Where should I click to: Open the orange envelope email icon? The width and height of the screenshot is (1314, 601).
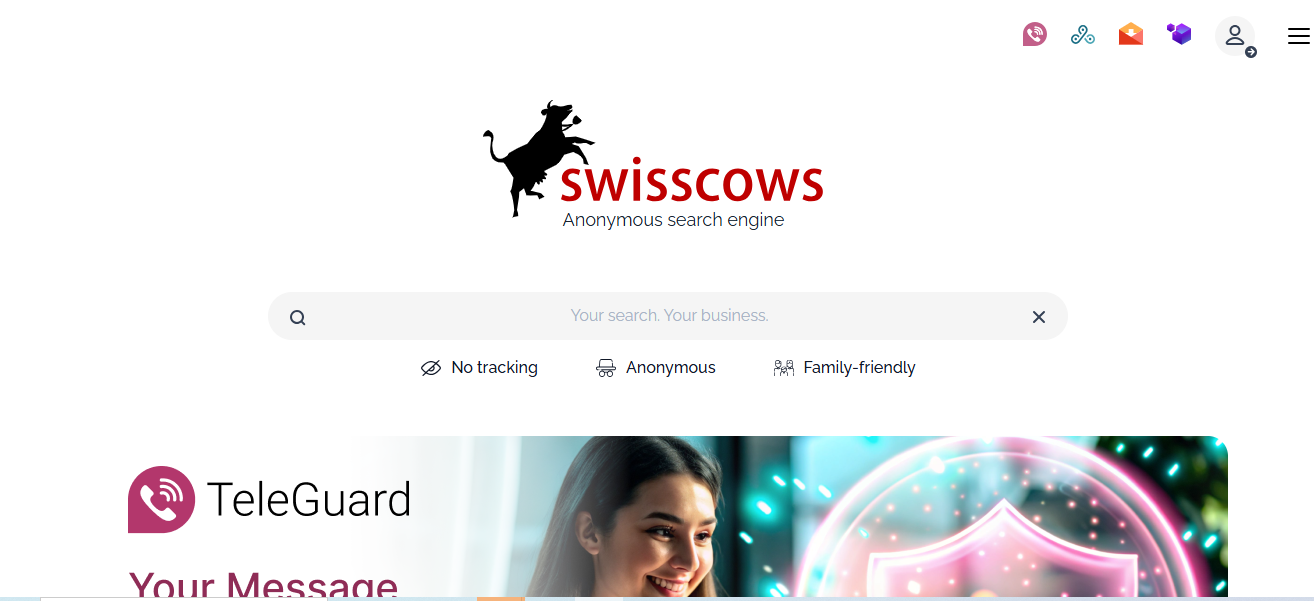coord(1131,35)
